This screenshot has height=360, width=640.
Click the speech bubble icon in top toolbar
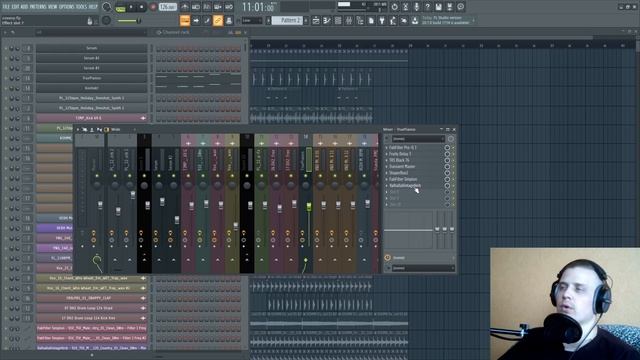point(460,7)
